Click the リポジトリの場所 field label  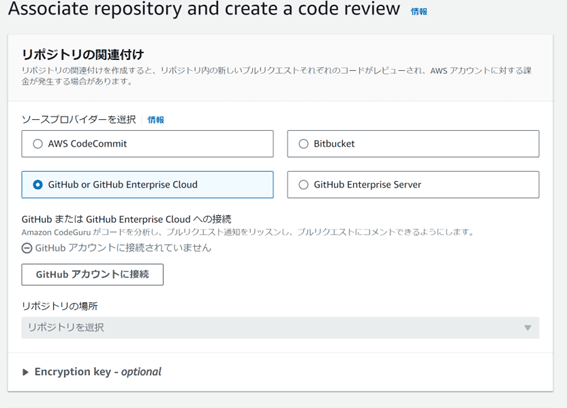(x=60, y=306)
